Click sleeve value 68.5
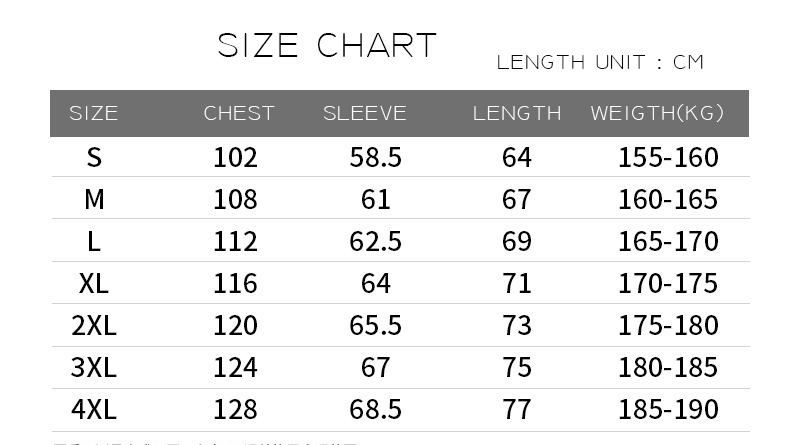Screen dimensions: 790x445 coord(375,409)
